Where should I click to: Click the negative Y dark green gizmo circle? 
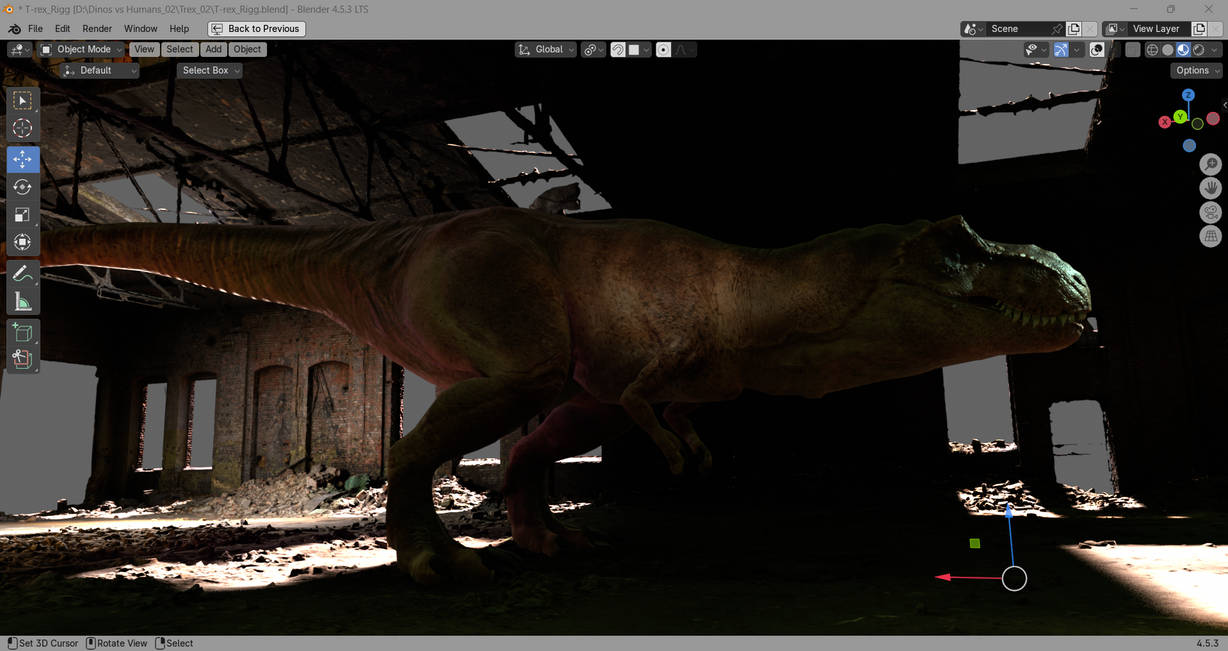[x=1197, y=124]
